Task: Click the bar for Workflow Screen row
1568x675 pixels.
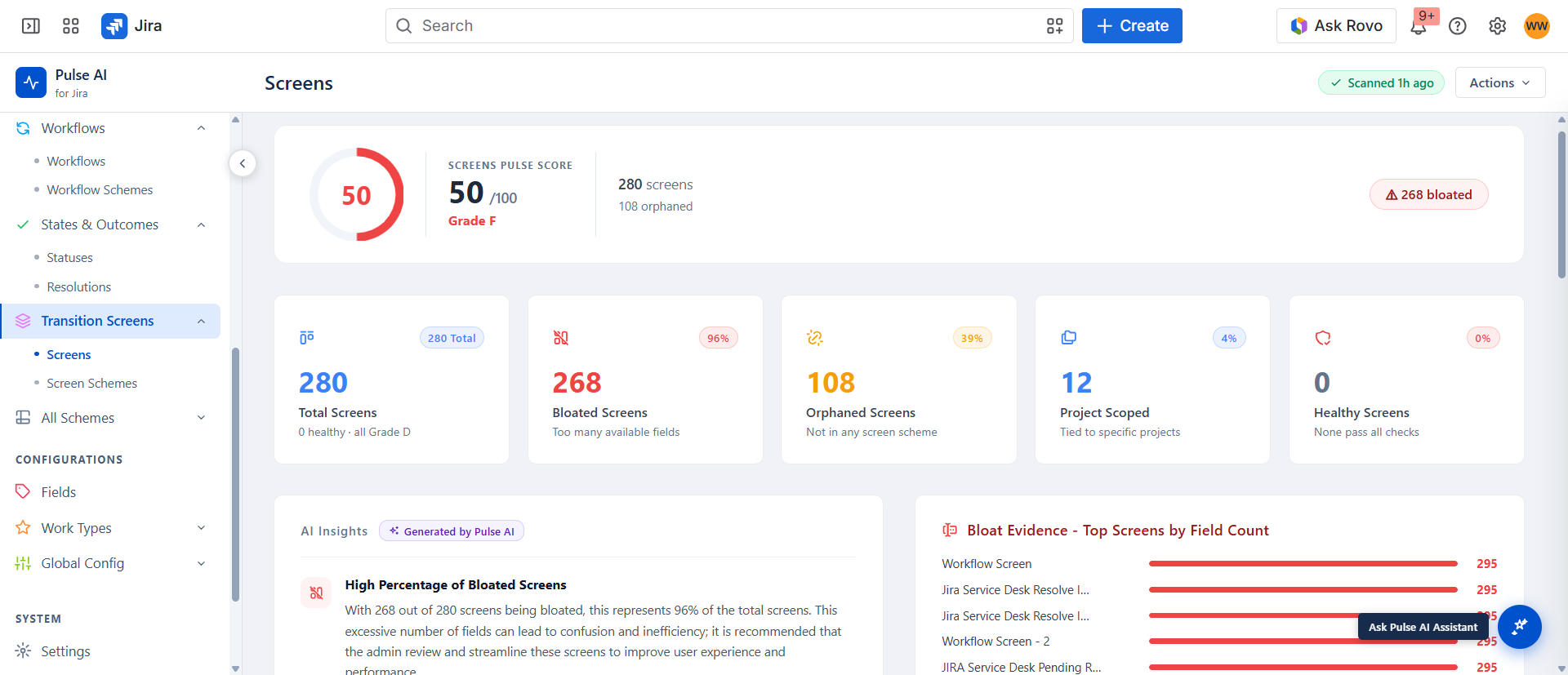Action: (1303, 564)
